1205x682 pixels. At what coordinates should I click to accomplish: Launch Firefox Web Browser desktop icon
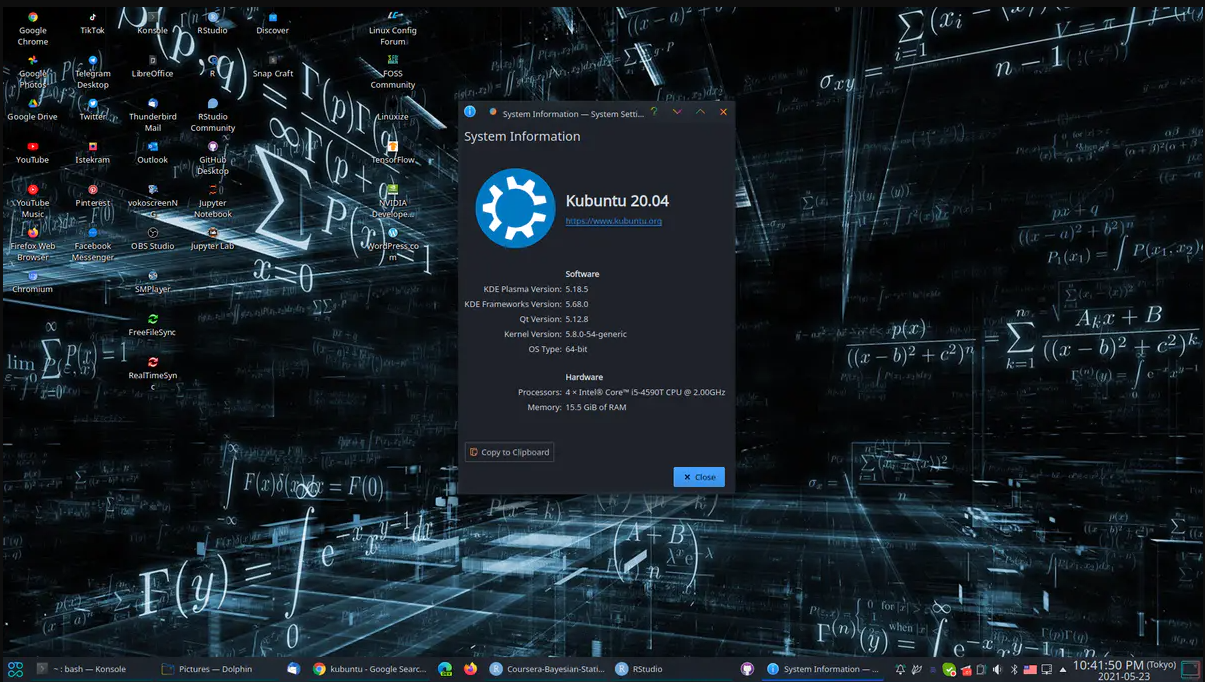[x=33, y=244]
